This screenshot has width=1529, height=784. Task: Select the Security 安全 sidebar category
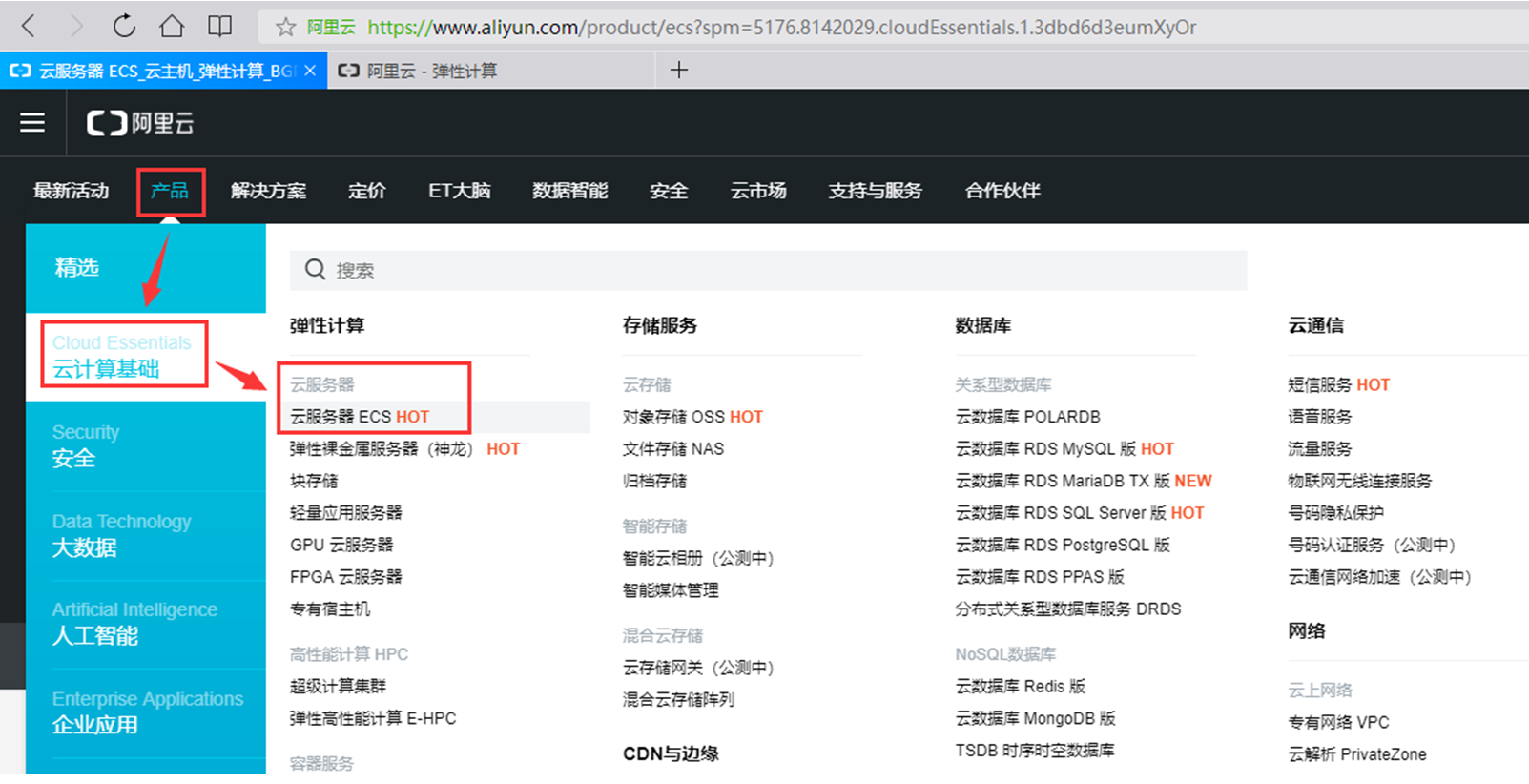[86, 445]
